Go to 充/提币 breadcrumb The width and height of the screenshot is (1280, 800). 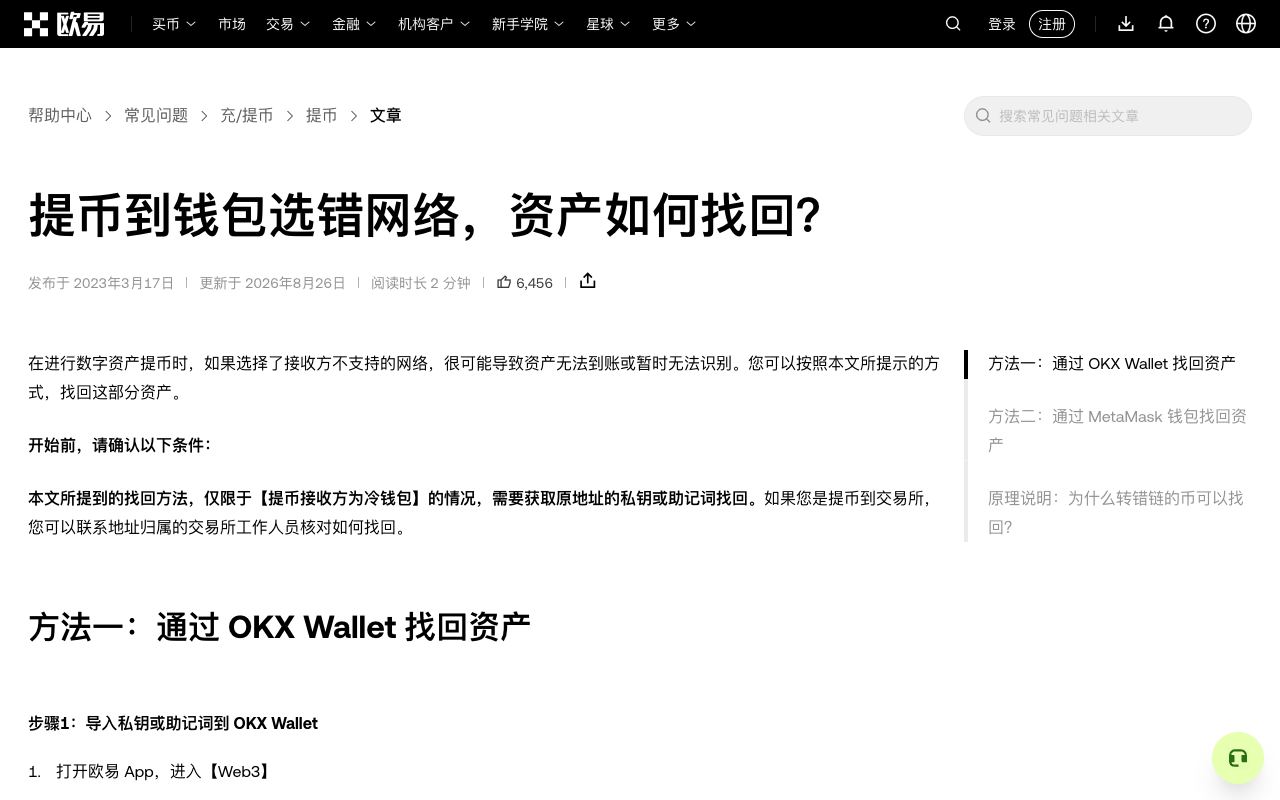click(247, 116)
